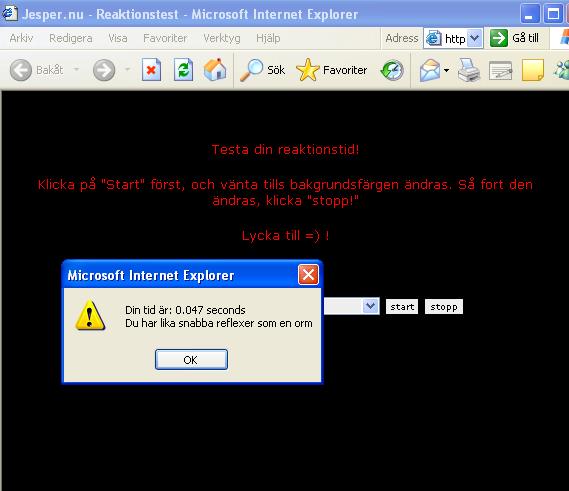Click the stopp button on page

point(444,307)
